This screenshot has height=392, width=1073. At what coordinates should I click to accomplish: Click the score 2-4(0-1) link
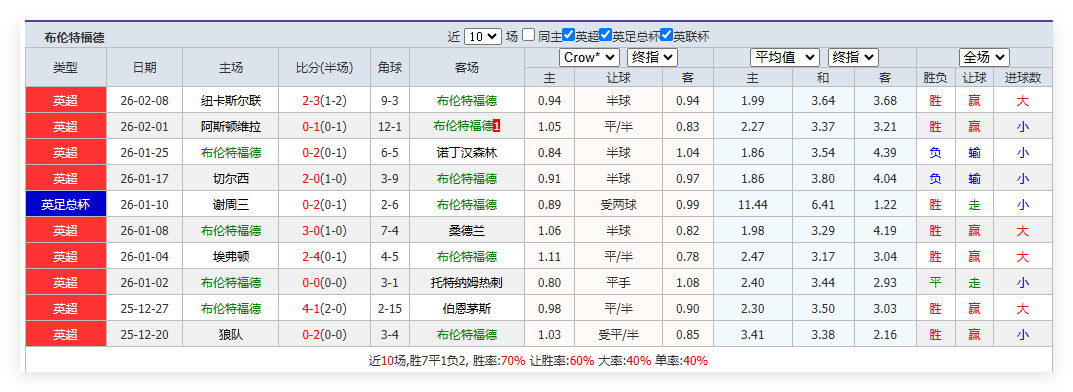324,257
